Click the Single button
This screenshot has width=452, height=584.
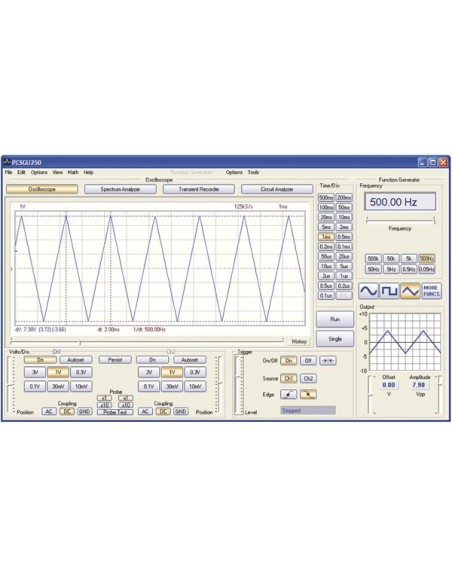point(335,339)
